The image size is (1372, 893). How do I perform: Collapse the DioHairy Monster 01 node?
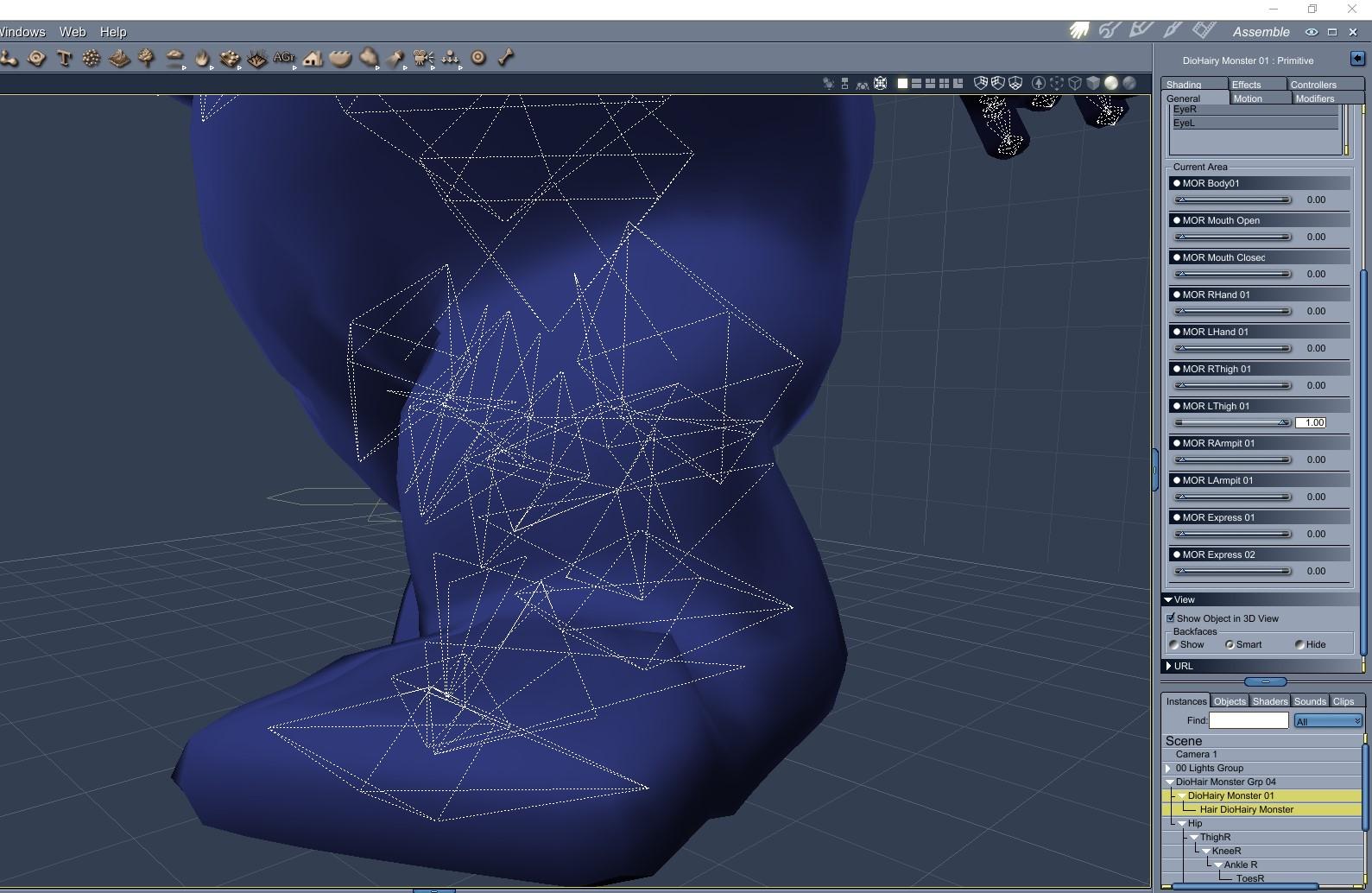(x=1181, y=795)
